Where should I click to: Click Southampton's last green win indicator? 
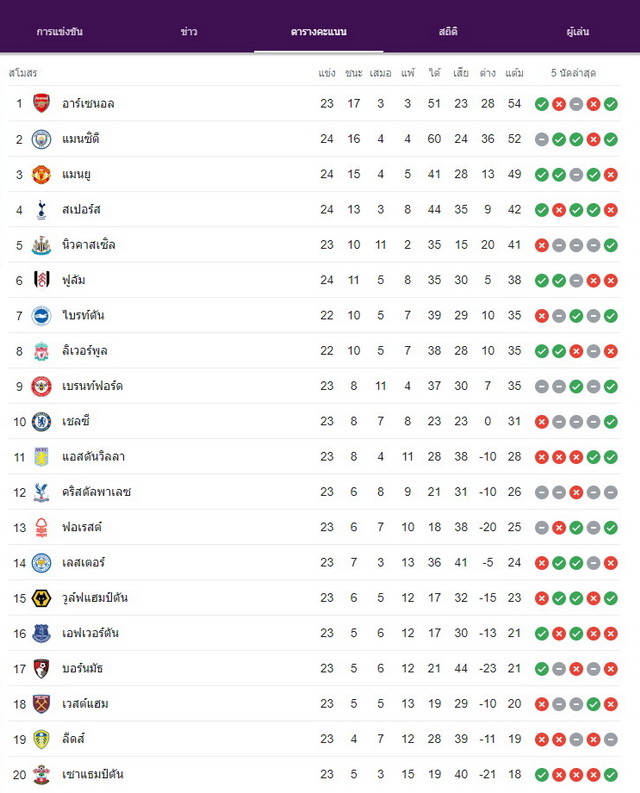(x=611, y=775)
